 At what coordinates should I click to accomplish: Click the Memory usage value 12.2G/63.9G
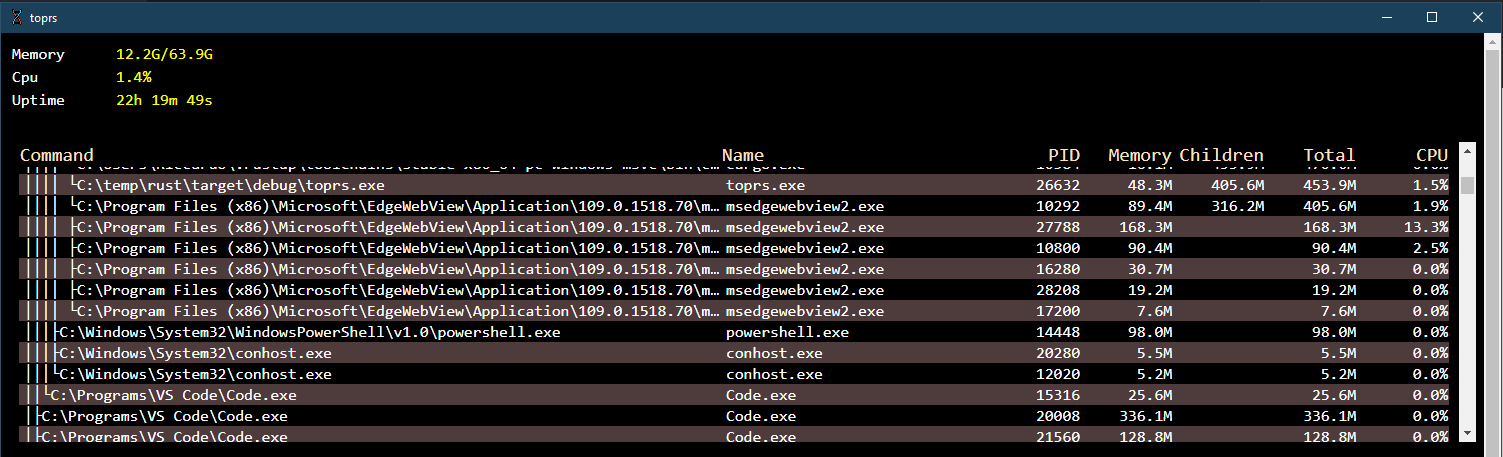coord(164,55)
